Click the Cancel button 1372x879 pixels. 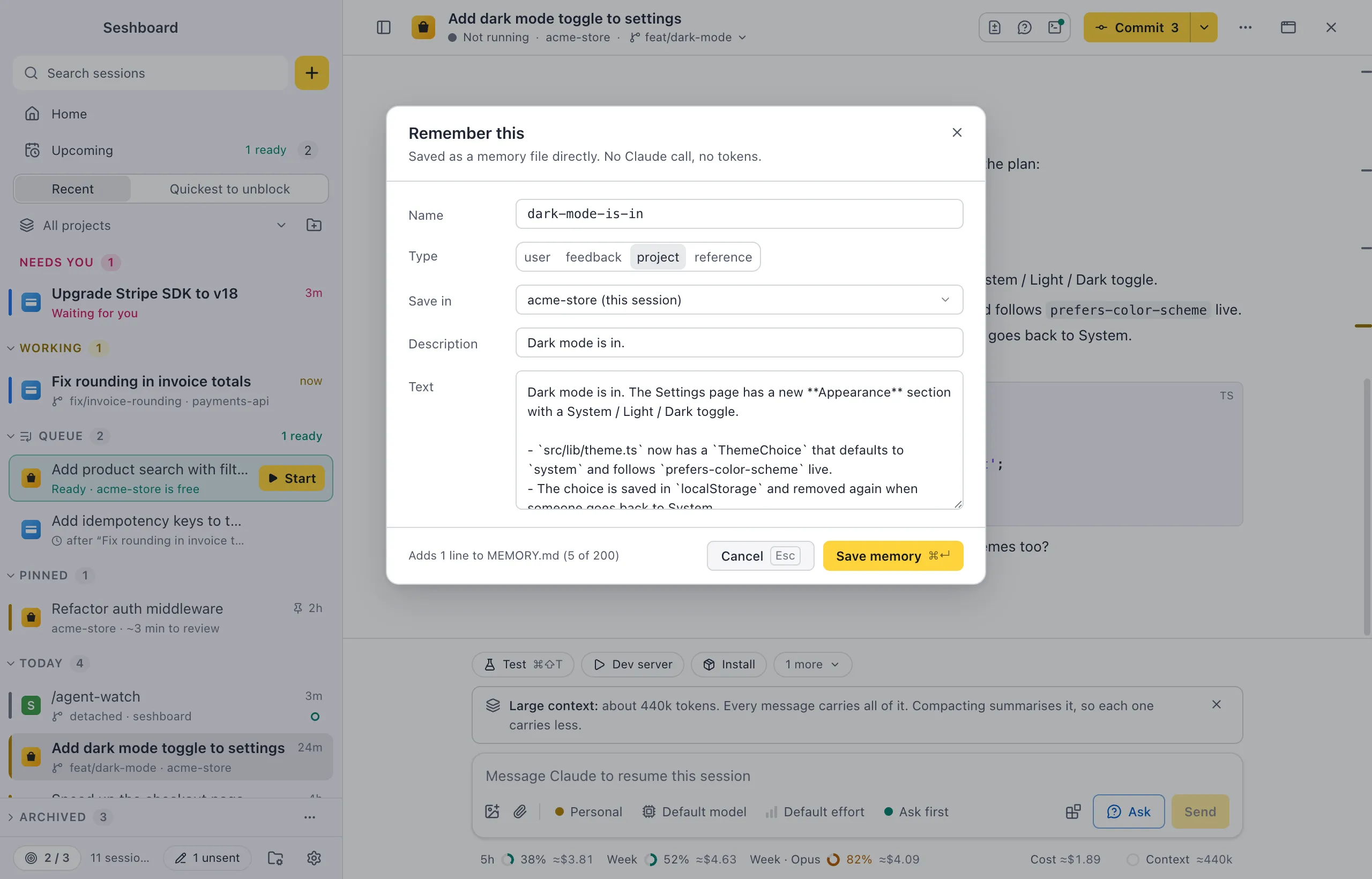pyautogui.click(x=760, y=555)
